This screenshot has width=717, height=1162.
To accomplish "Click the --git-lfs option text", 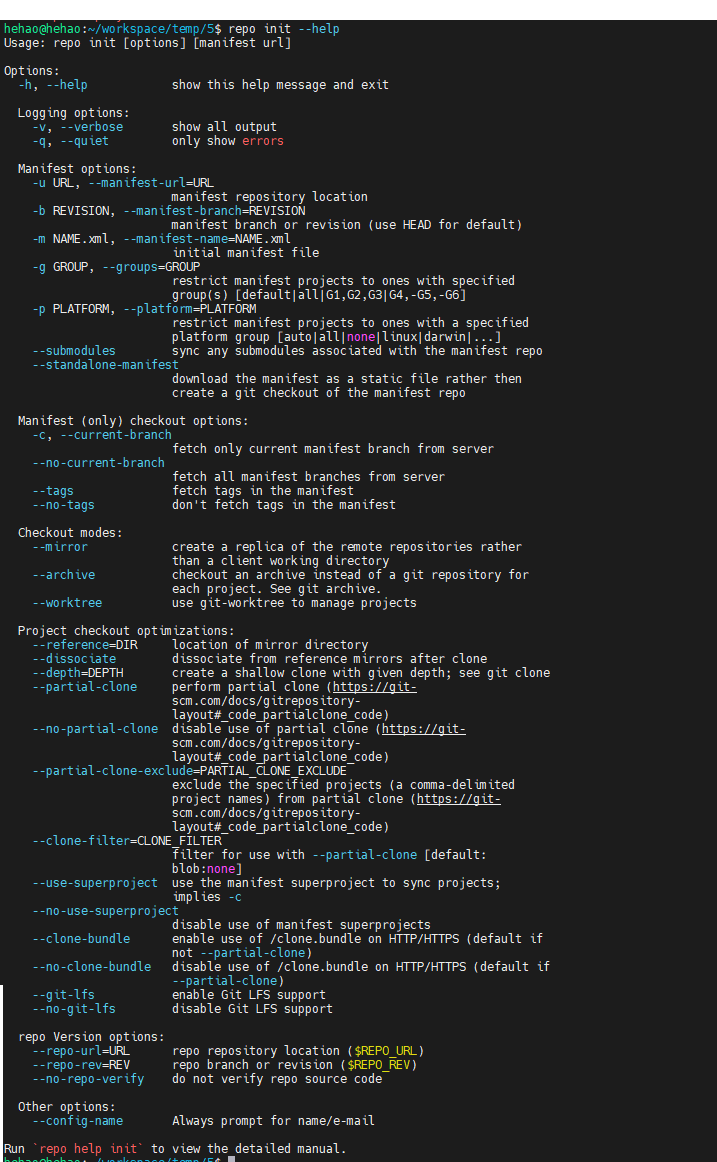I will 63,995.
